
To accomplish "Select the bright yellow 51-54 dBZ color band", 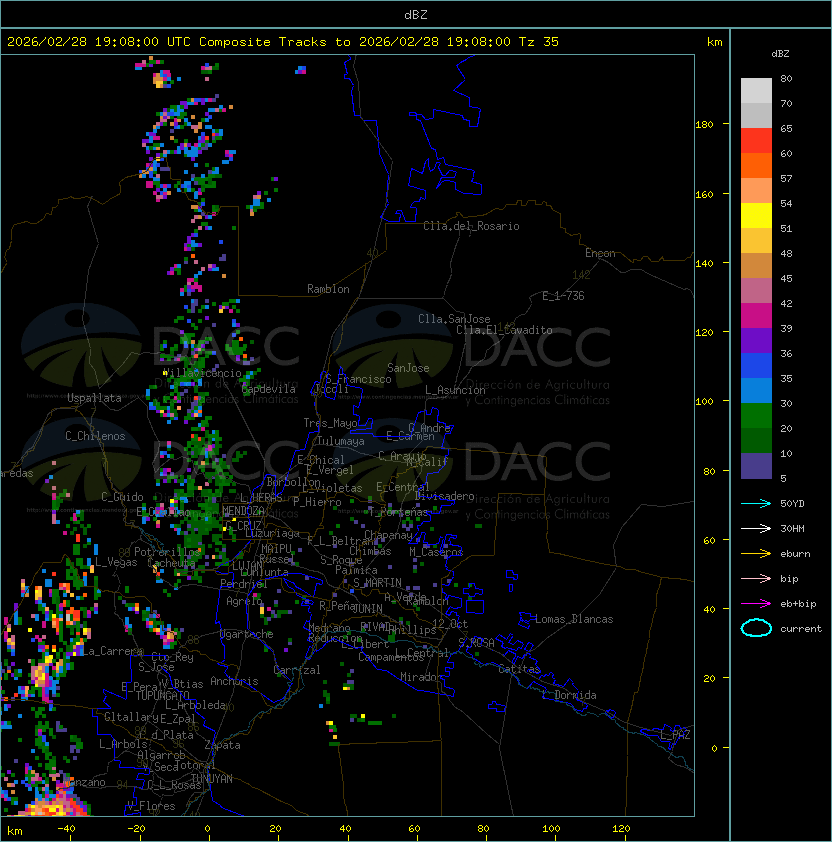I will pos(756,216).
